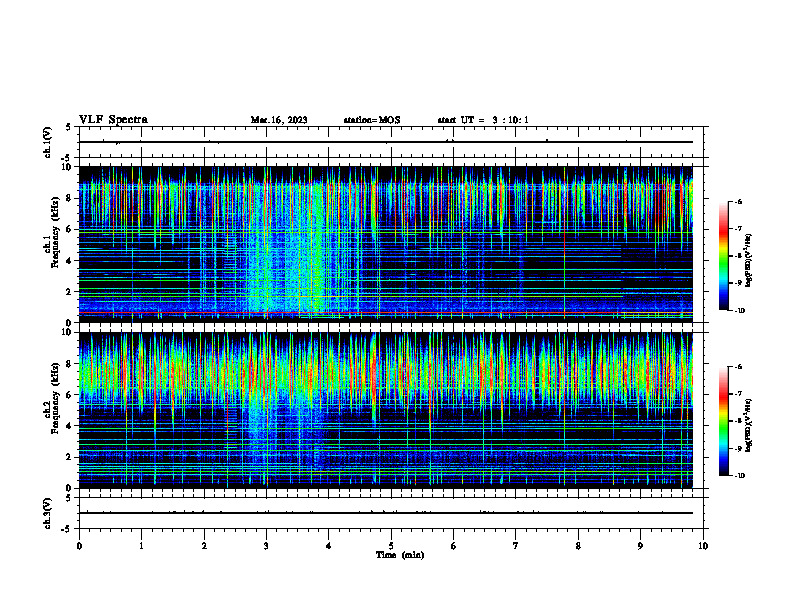Click the time axis tick label "0"
The image size is (792, 612).
pyautogui.click(x=79, y=546)
